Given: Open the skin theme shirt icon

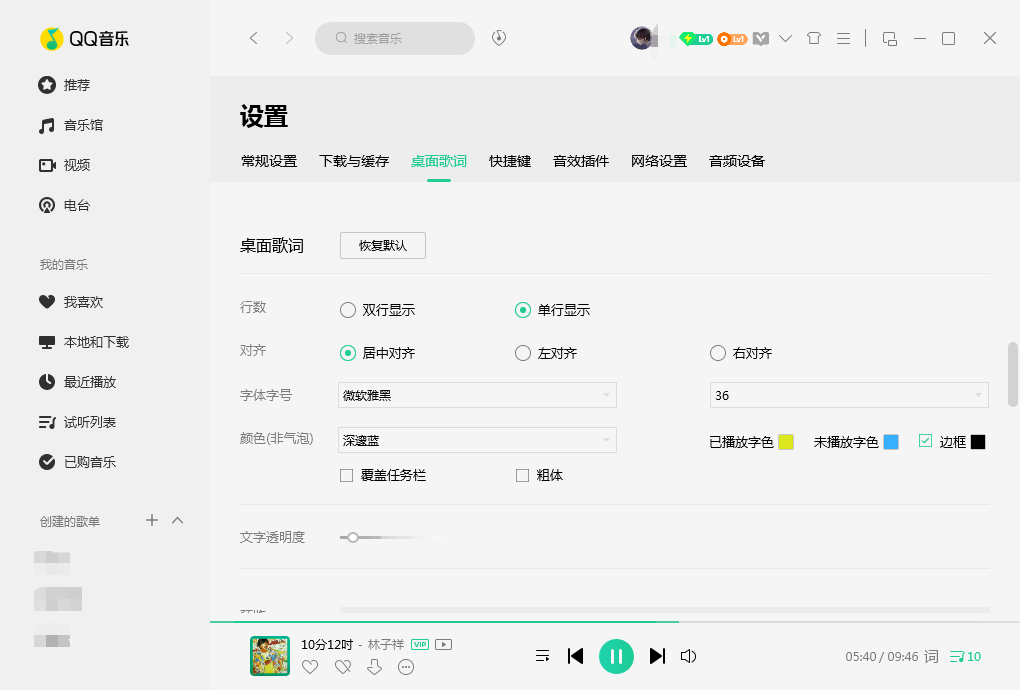Looking at the screenshot, I should point(813,38).
